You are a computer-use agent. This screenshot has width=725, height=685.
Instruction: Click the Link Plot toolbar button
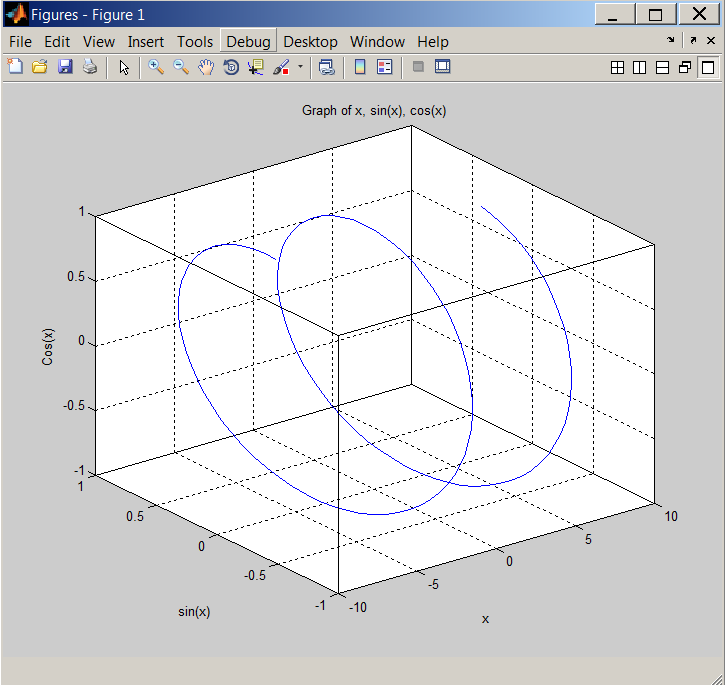click(326, 67)
